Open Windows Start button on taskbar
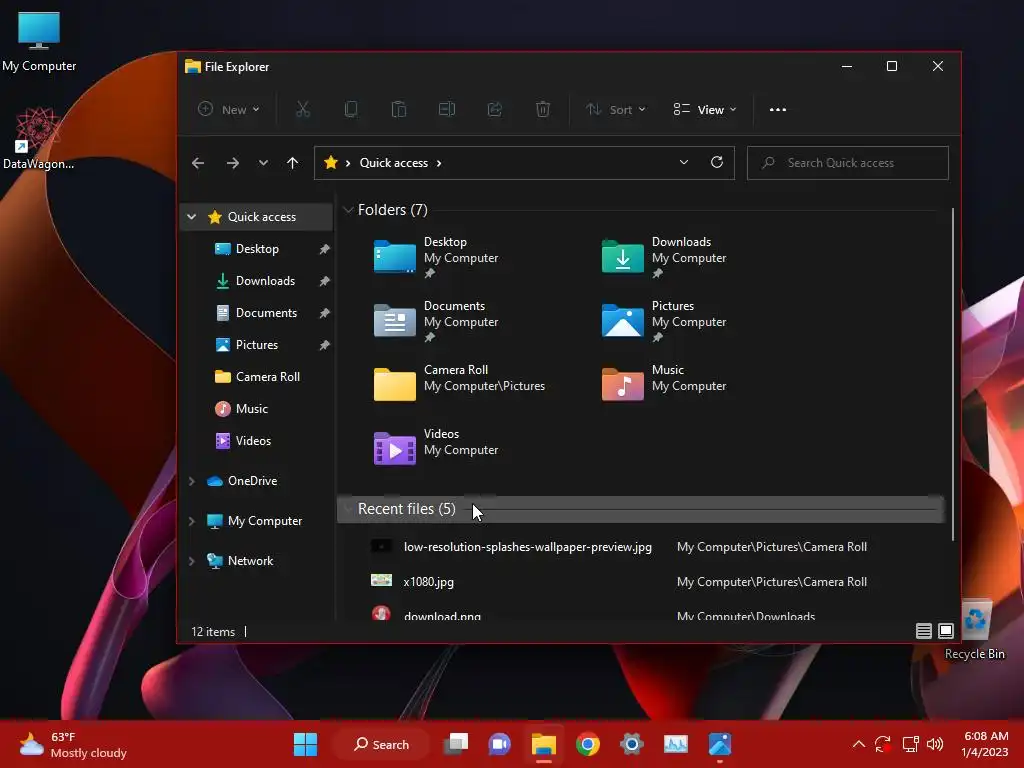 [305, 744]
